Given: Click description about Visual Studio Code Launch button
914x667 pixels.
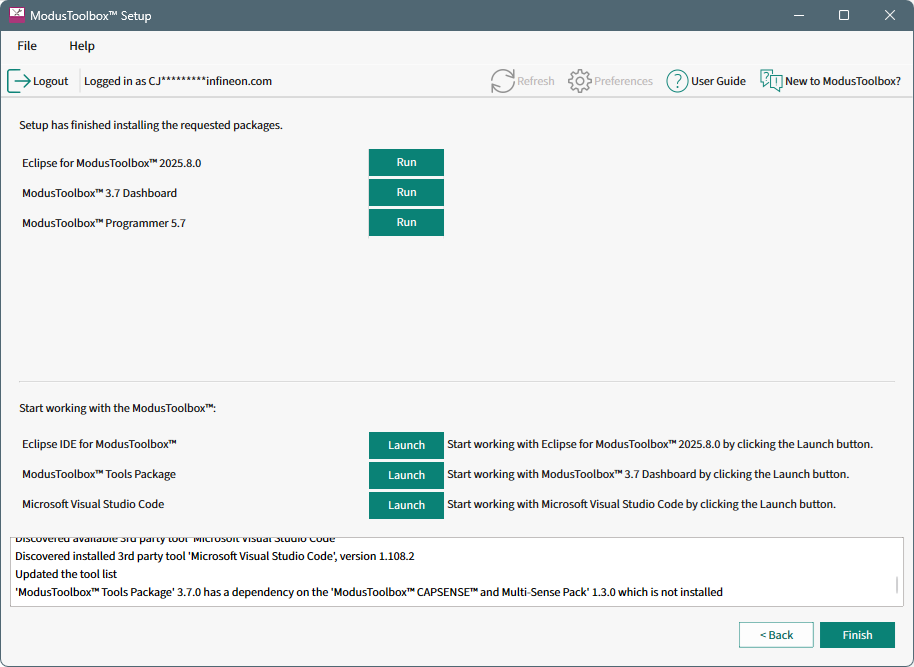Looking at the screenshot, I should [641, 504].
